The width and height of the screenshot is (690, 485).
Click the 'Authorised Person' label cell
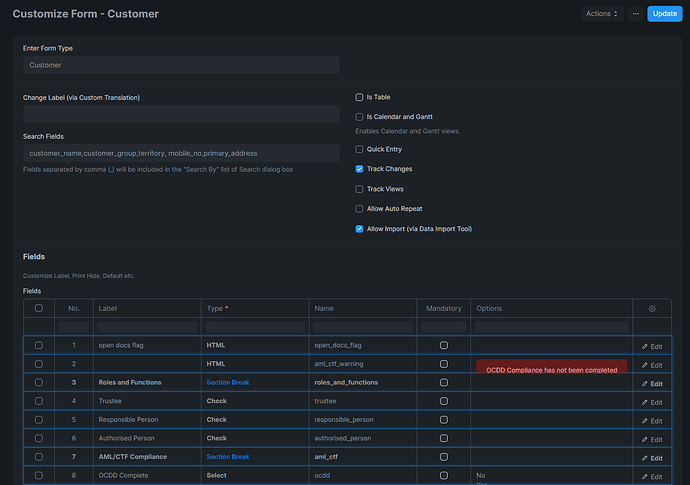click(x=147, y=438)
